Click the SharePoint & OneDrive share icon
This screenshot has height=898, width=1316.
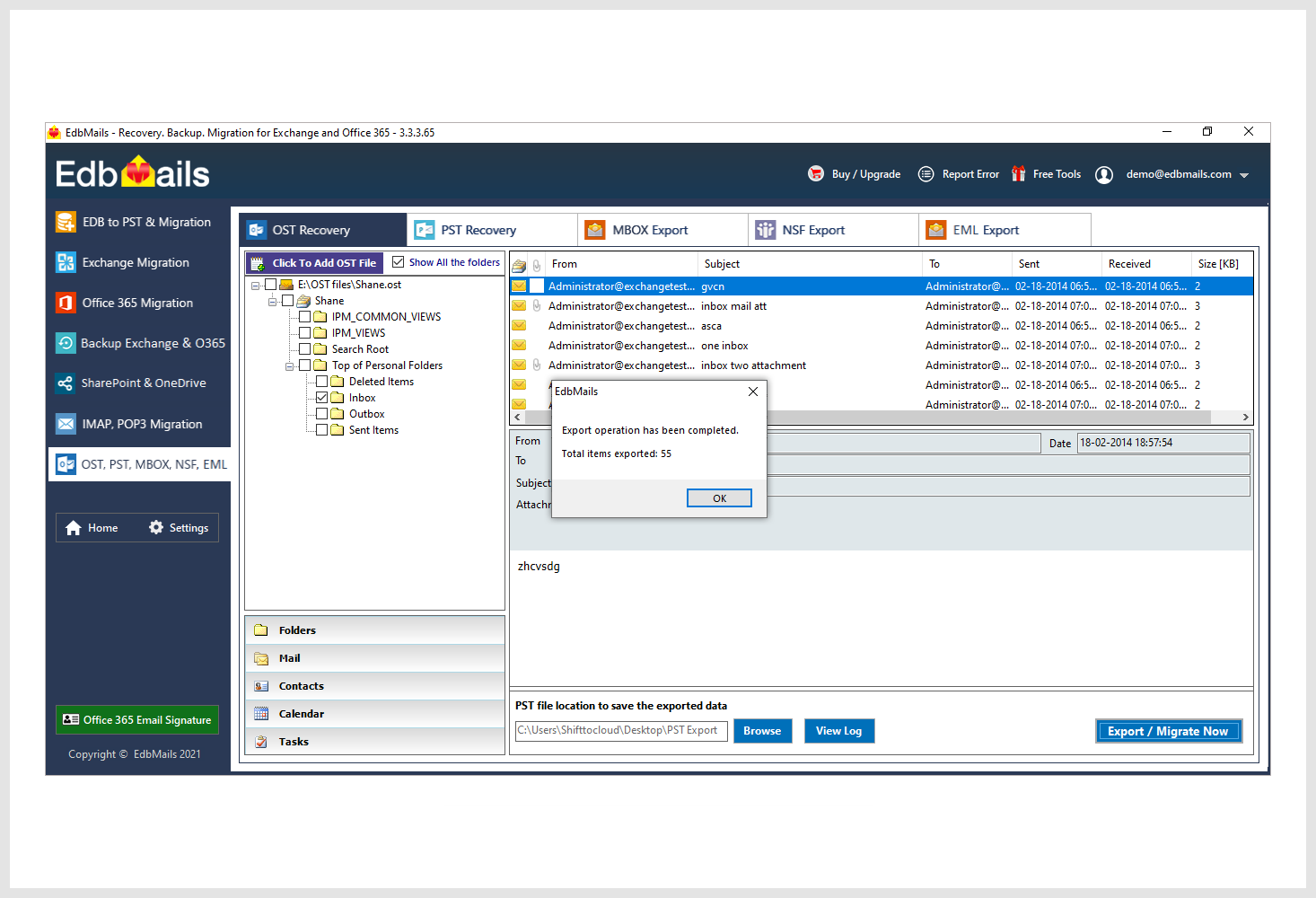pos(66,383)
